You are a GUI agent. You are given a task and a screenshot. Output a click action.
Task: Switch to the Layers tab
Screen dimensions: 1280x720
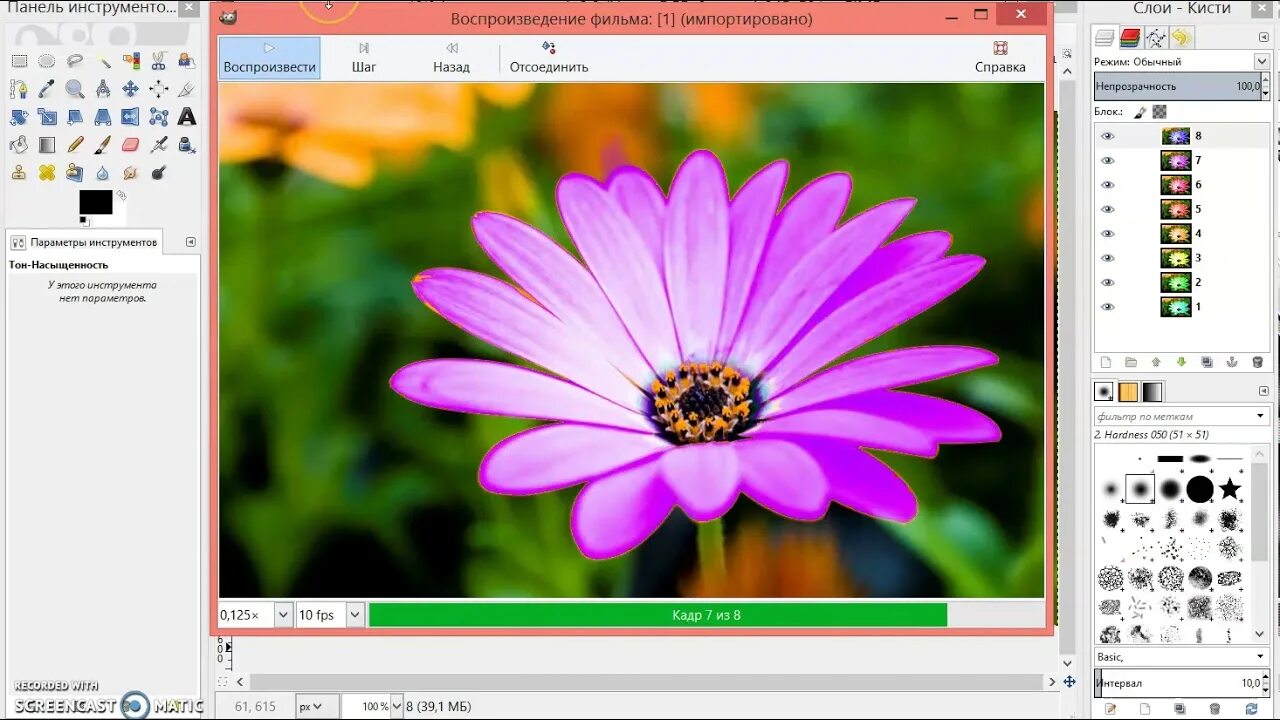point(1105,38)
